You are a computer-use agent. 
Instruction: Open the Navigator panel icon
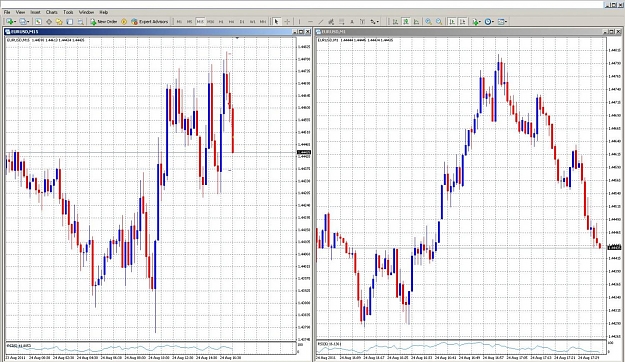(x=59, y=22)
